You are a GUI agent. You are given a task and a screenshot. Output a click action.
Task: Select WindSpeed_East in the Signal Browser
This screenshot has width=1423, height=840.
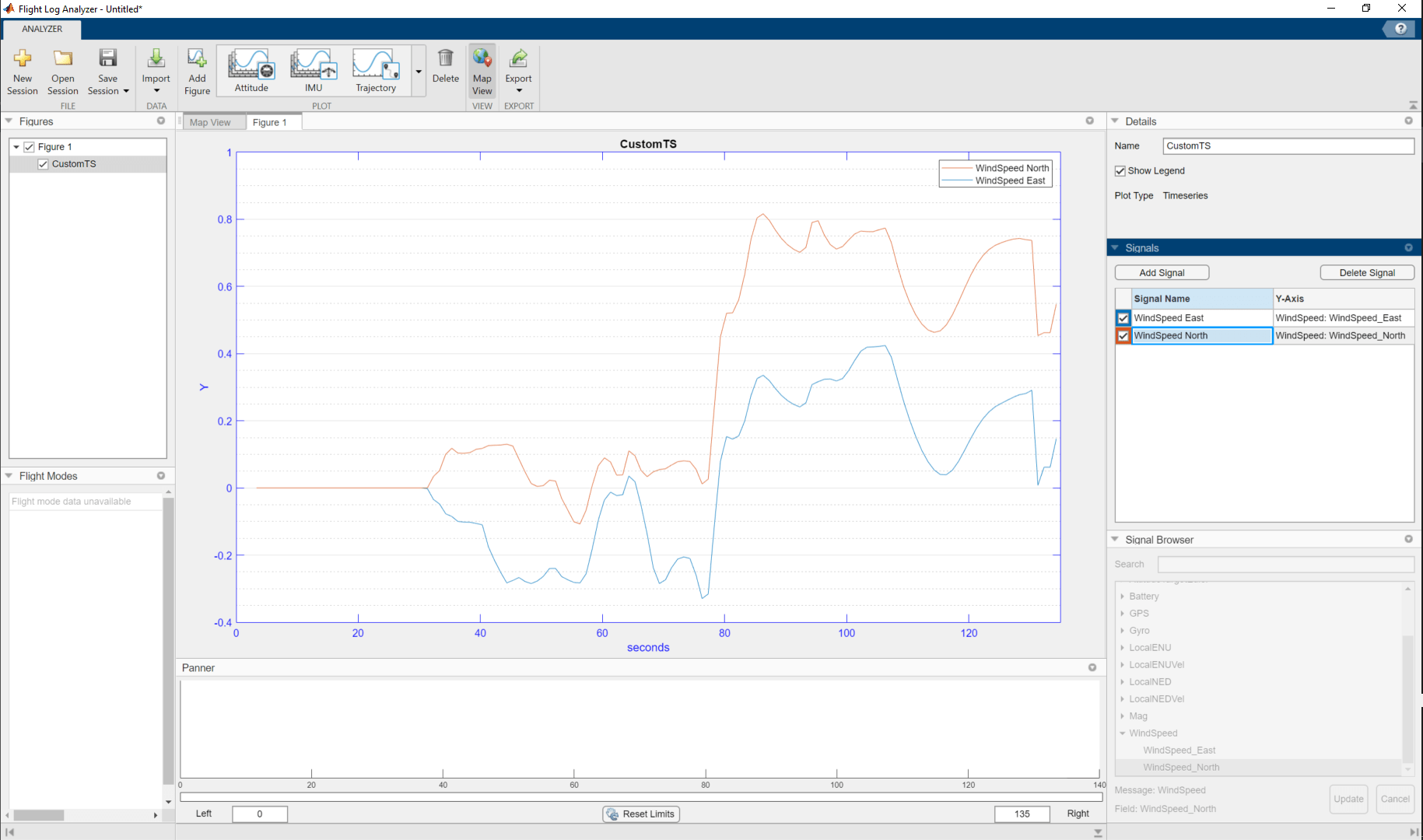pyautogui.click(x=1179, y=751)
